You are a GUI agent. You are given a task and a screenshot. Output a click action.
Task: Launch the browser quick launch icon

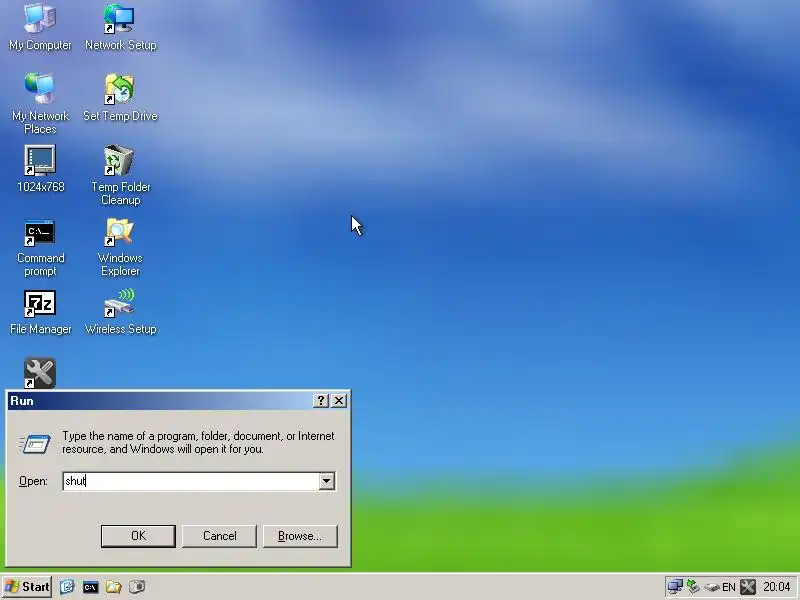pyautogui.click(x=67, y=587)
